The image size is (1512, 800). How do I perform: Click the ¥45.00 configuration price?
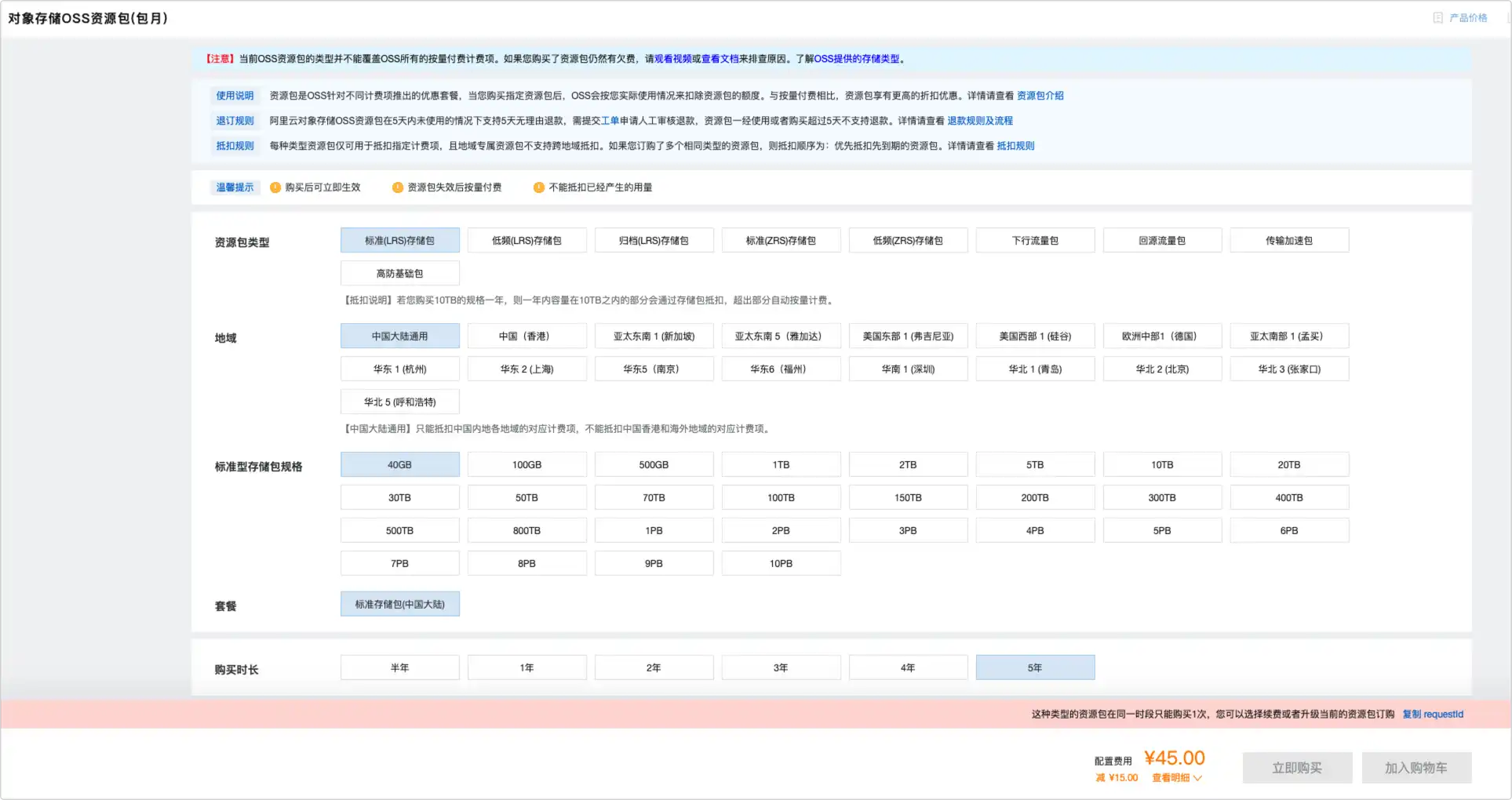[x=1175, y=758]
